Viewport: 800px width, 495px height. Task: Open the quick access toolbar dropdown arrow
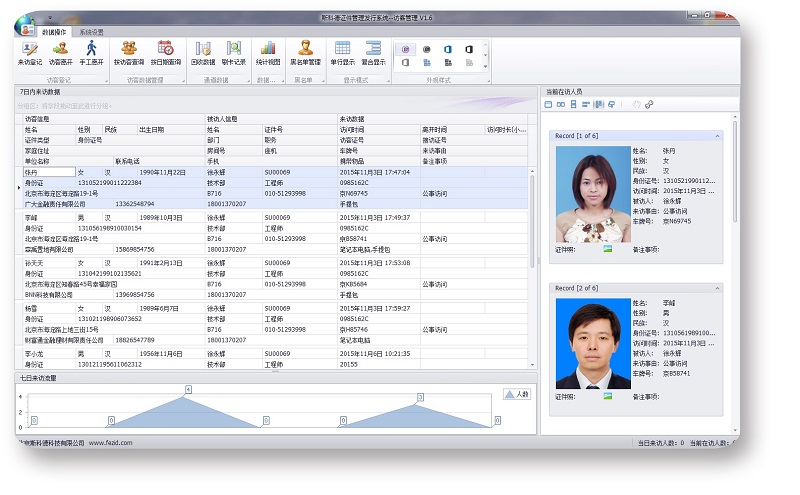click(50, 18)
